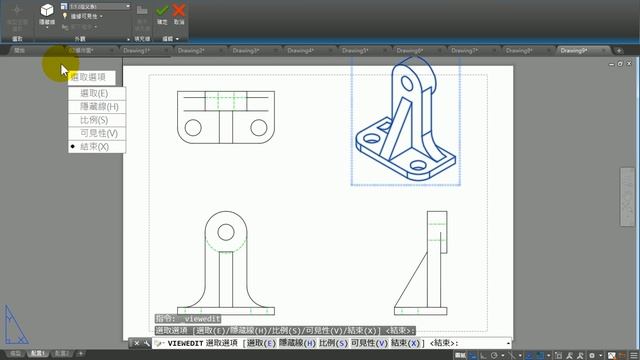Screen dimensions: 640x360
Task: Switch to the 配置2 layout tab
Action: (61, 353)
